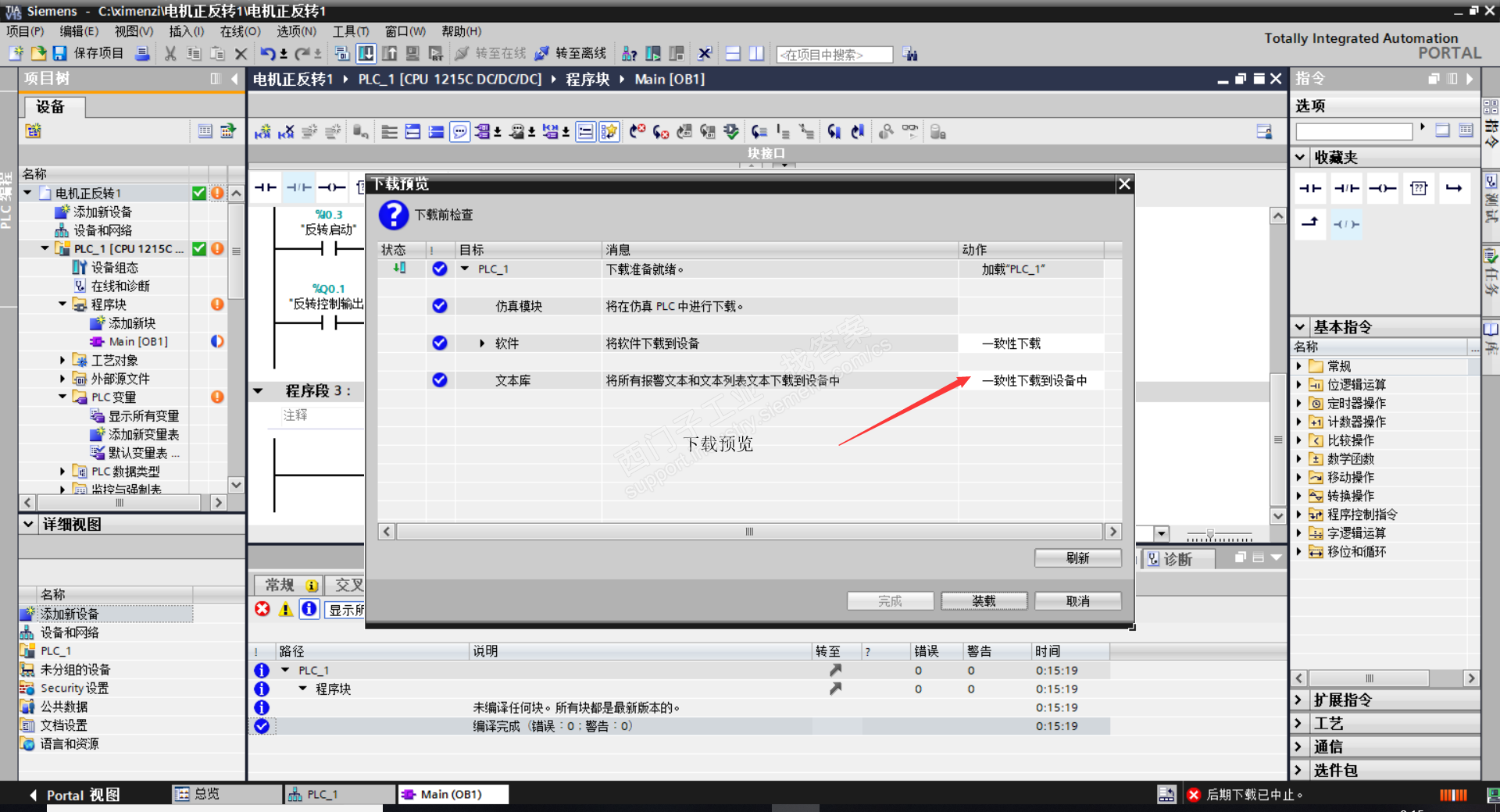Collapse PLC_1 row in download preview
The image size is (1500, 812).
[x=465, y=269]
